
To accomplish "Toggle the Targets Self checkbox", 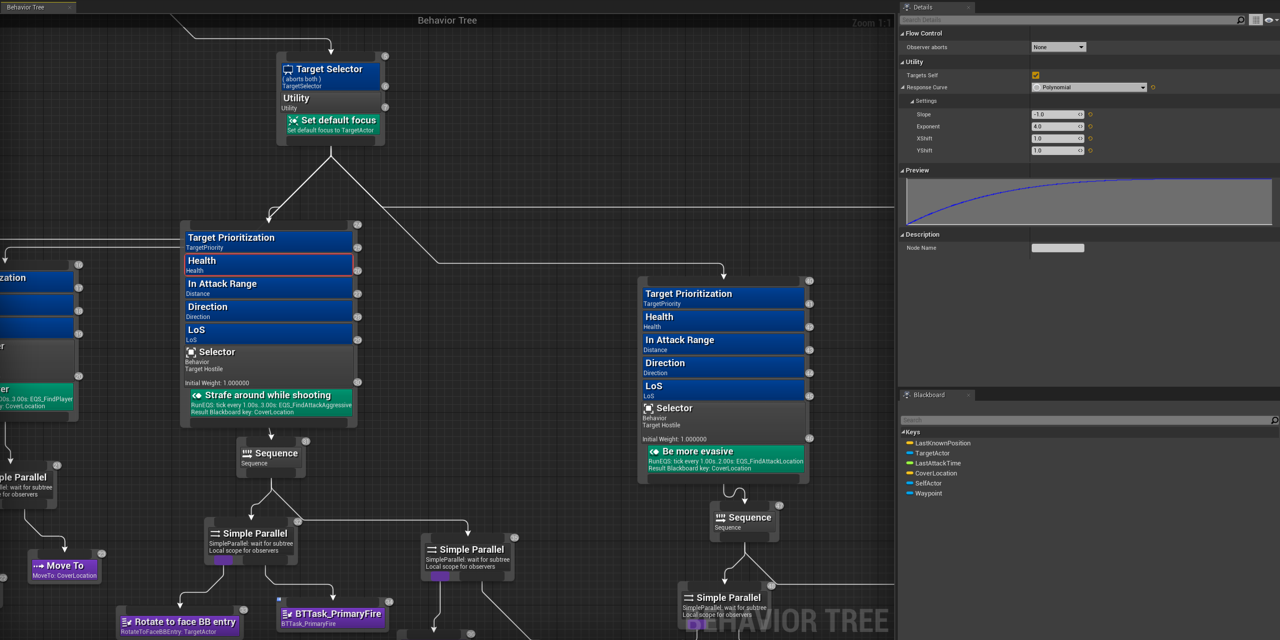I will point(1035,75).
